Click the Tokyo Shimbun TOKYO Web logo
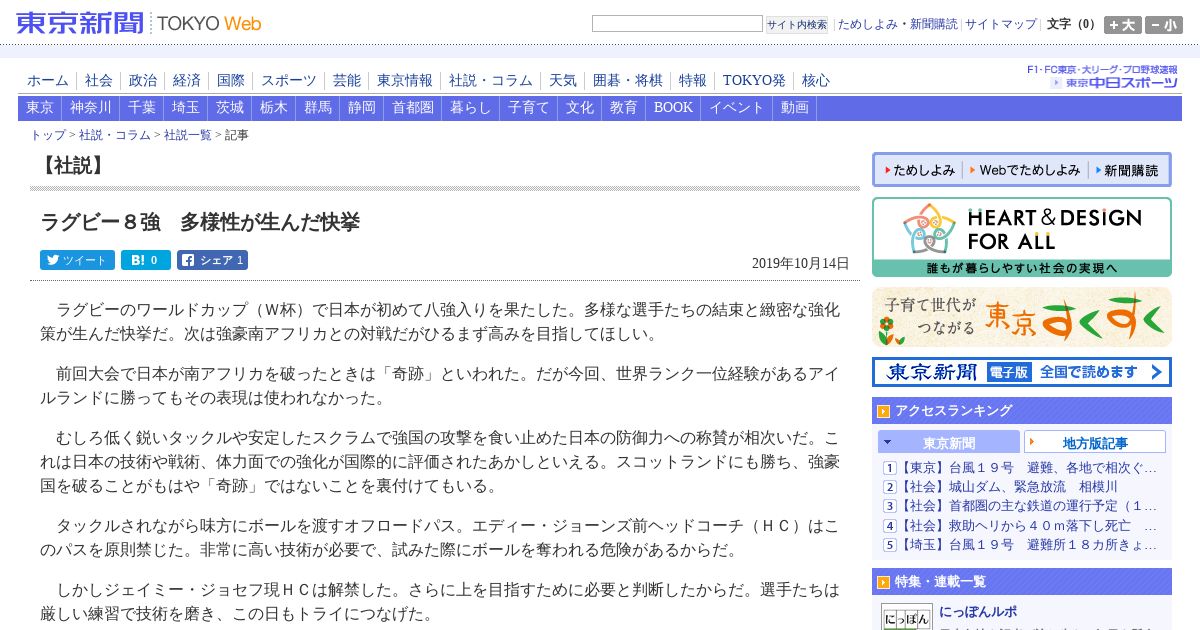The image size is (1200, 630). click(x=139, y=23)
